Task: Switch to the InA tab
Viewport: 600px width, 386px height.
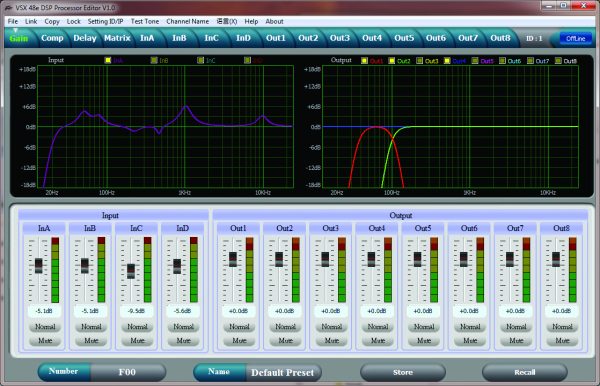Action: (147, 38)
